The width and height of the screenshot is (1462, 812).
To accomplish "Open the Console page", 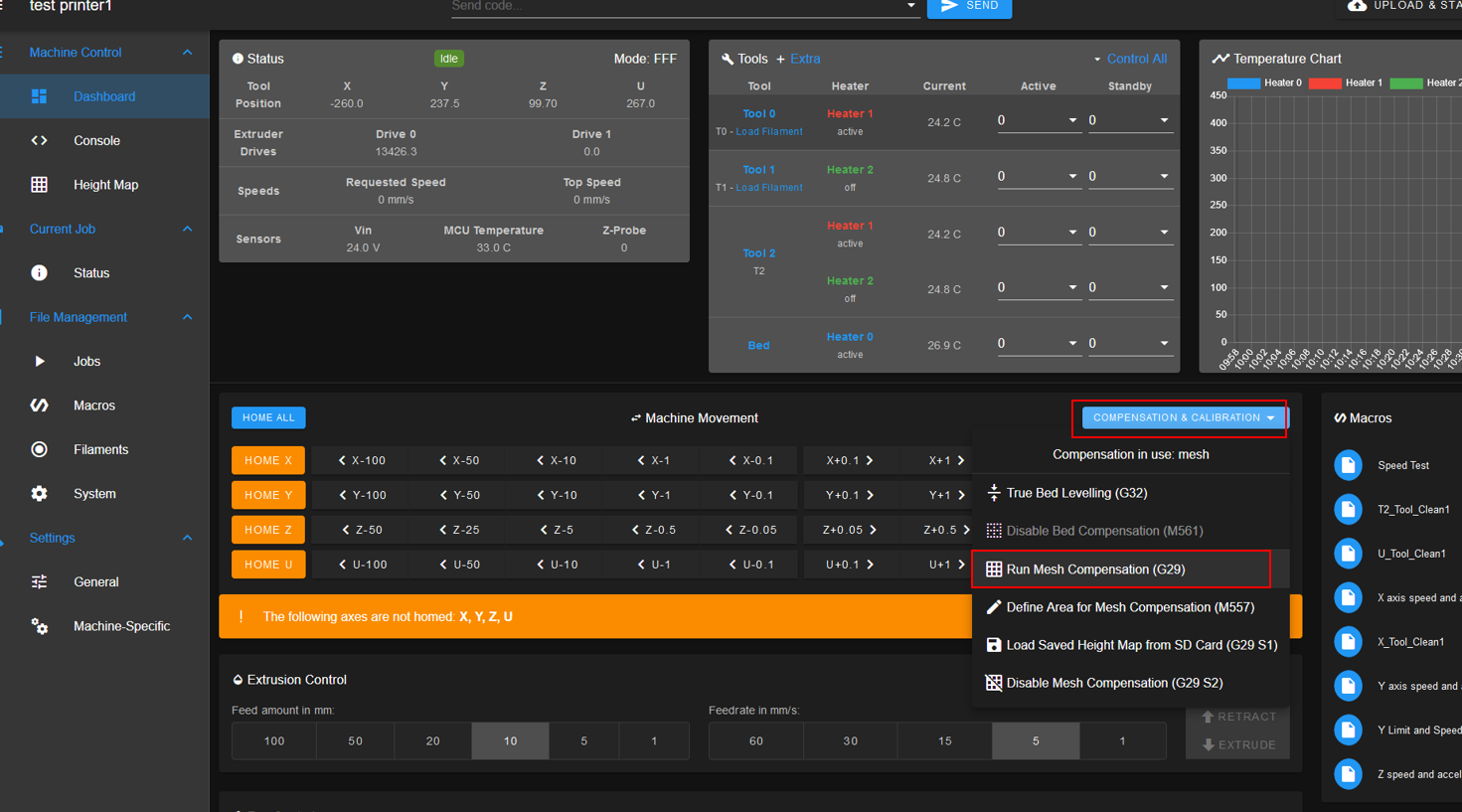I will (96, 140).
